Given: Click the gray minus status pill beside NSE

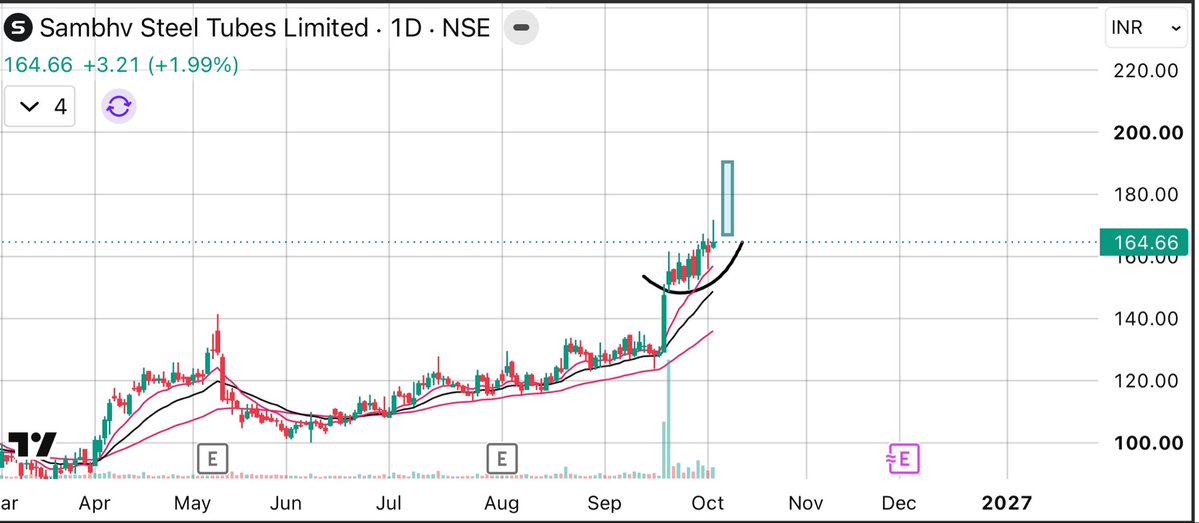Looking at the screenshot, I should click(x=521, y=28).
